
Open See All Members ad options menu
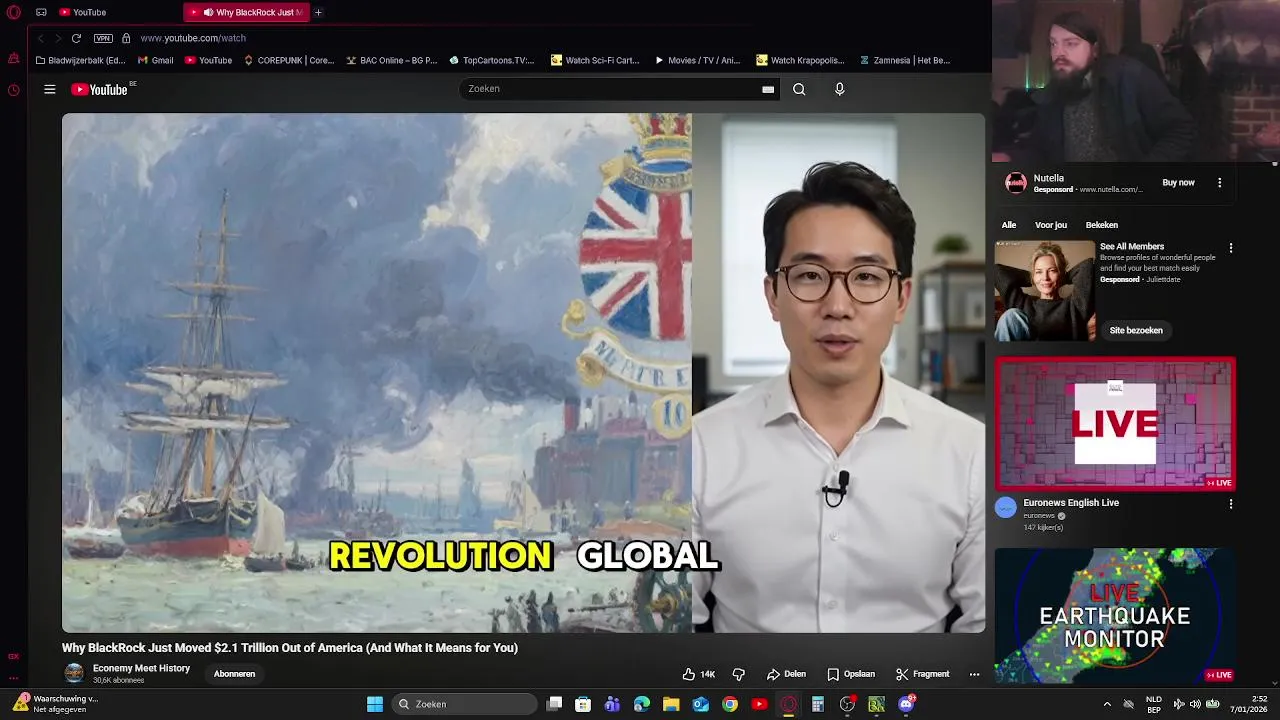click(x=1231, y=248)
